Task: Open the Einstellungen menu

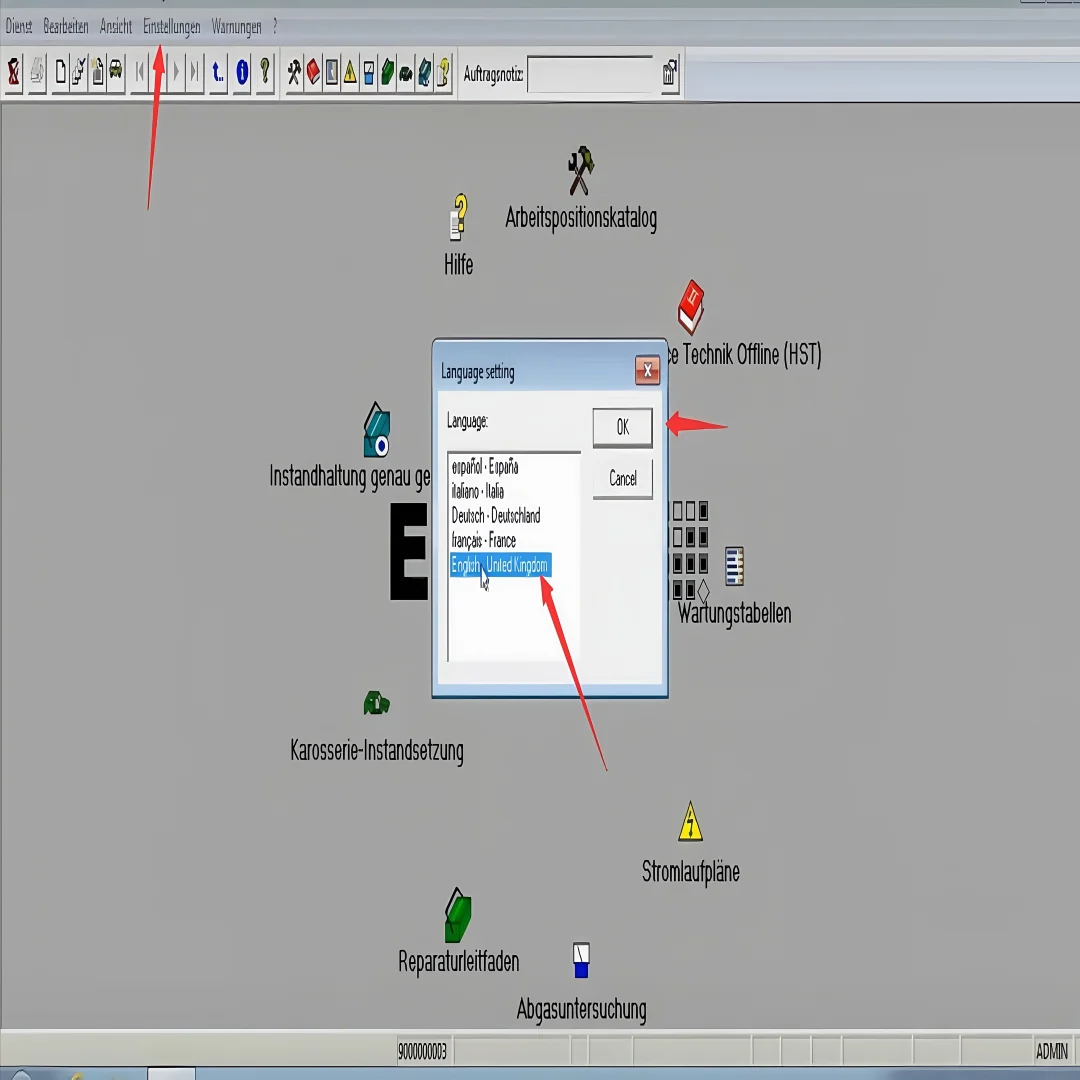Action: pyautogui.click(x=171, y=27)
